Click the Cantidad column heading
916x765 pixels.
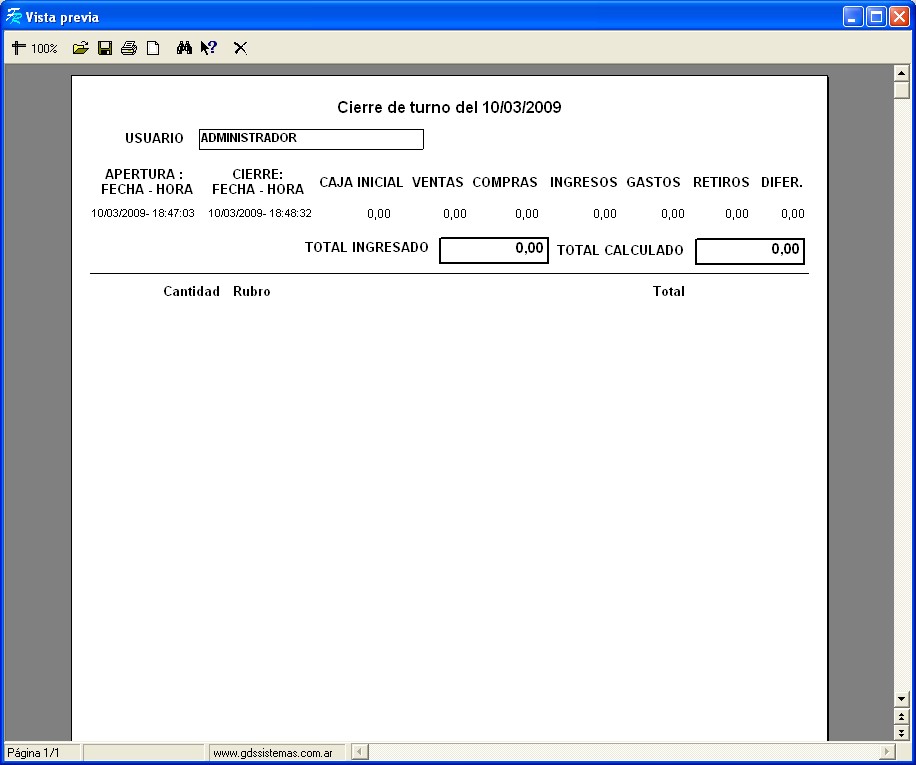tap(191, 291)
